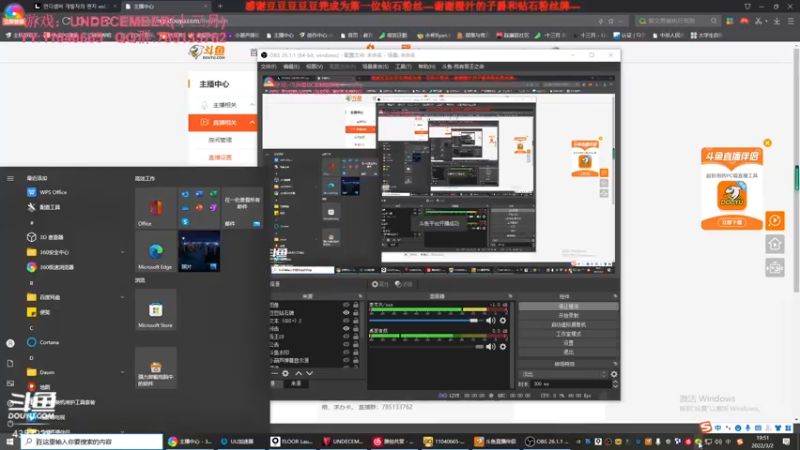Toggle lock of 公告 source
800x450 pixels.
click(356, 344)
